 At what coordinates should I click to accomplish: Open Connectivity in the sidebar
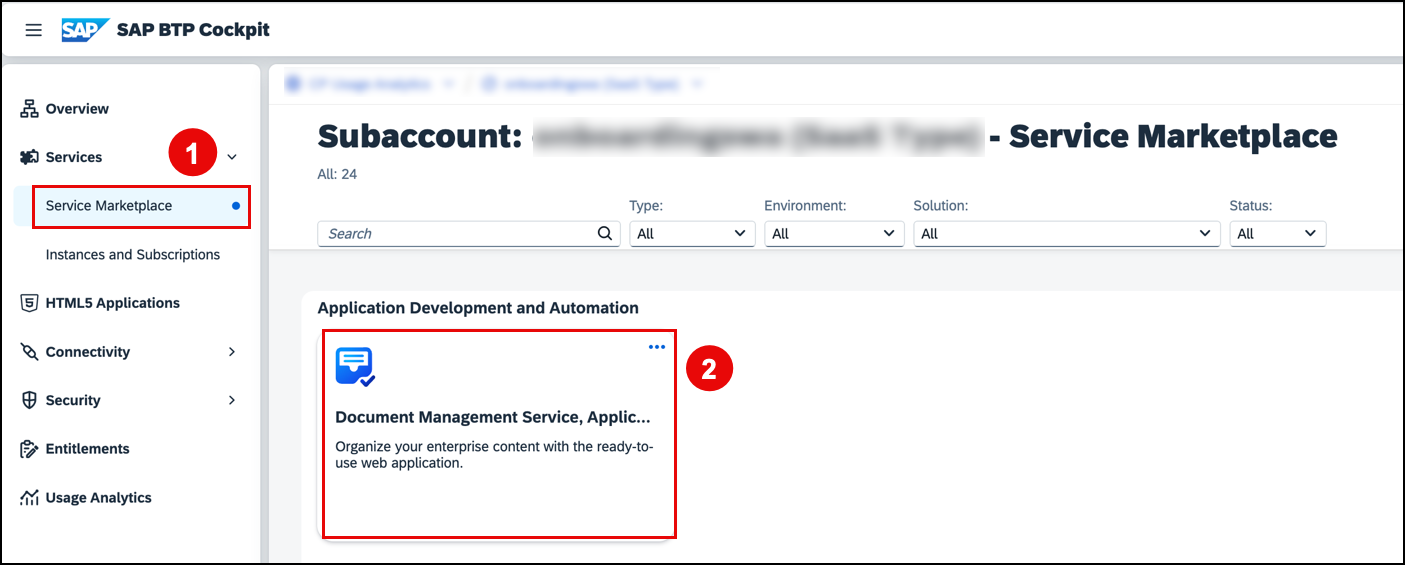click(x=88, y=352)
